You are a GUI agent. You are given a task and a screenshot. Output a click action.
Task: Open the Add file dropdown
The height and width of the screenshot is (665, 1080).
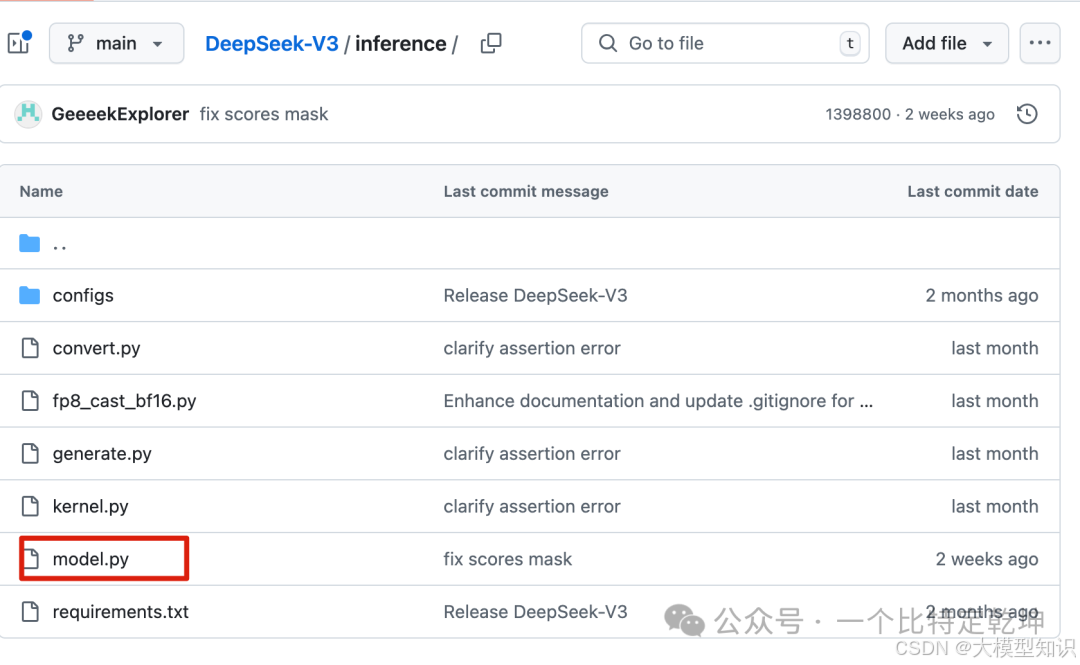pos(947,43)
